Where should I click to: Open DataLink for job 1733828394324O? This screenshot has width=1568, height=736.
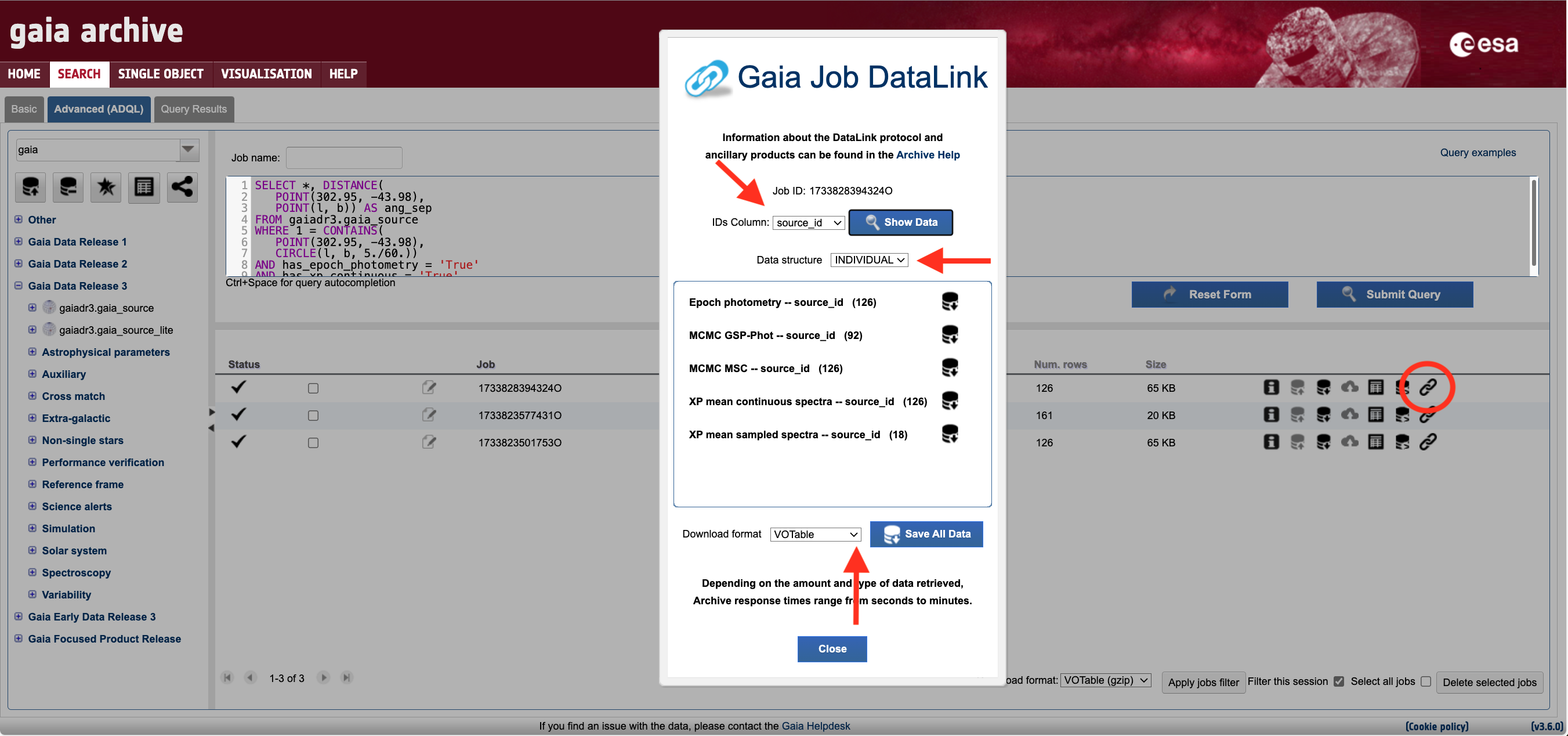point(1428,388)
